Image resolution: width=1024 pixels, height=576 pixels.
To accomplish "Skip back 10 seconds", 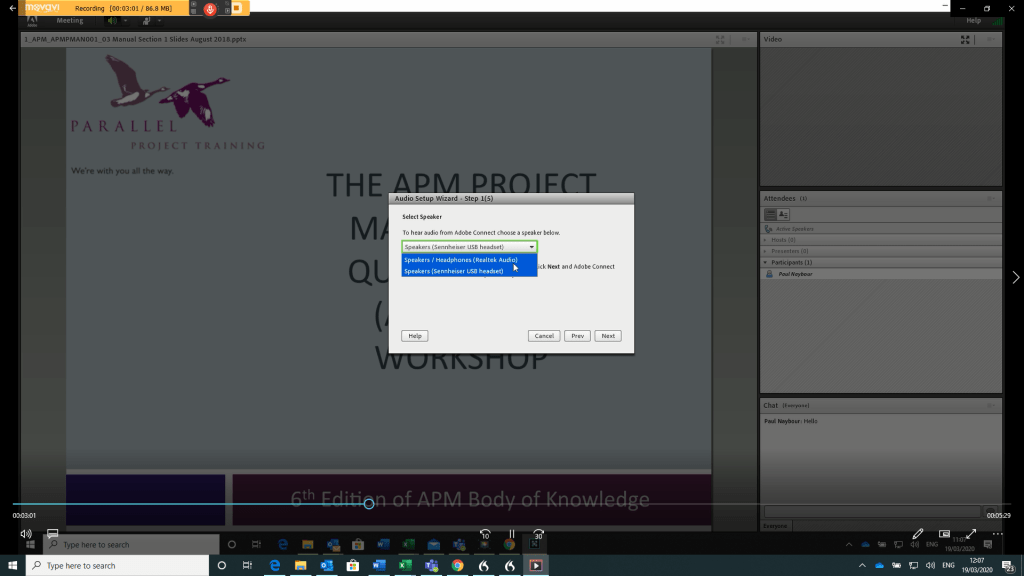I will [x=484, y=534].
